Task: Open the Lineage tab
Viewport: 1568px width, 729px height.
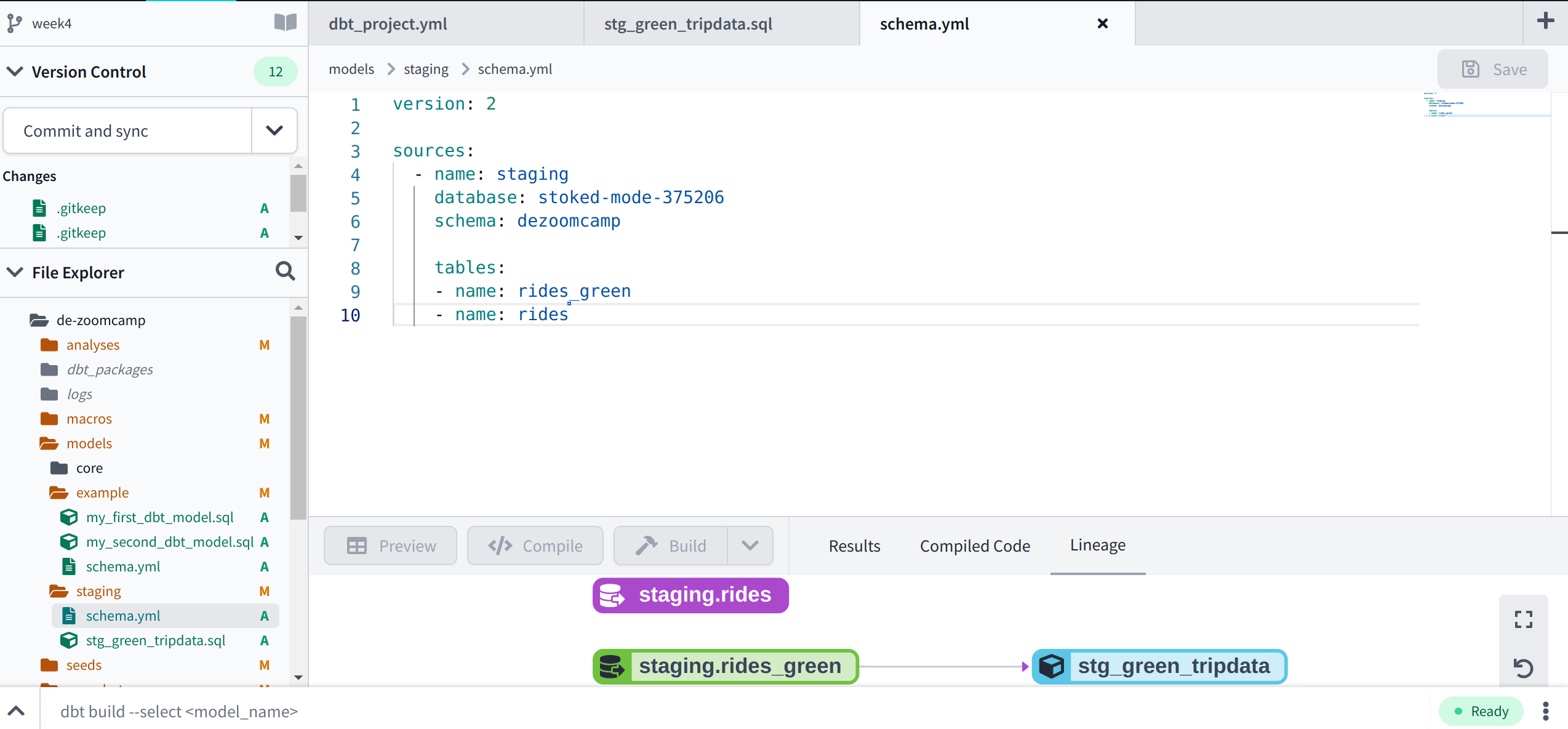Action: click(x=1098, y=545)
